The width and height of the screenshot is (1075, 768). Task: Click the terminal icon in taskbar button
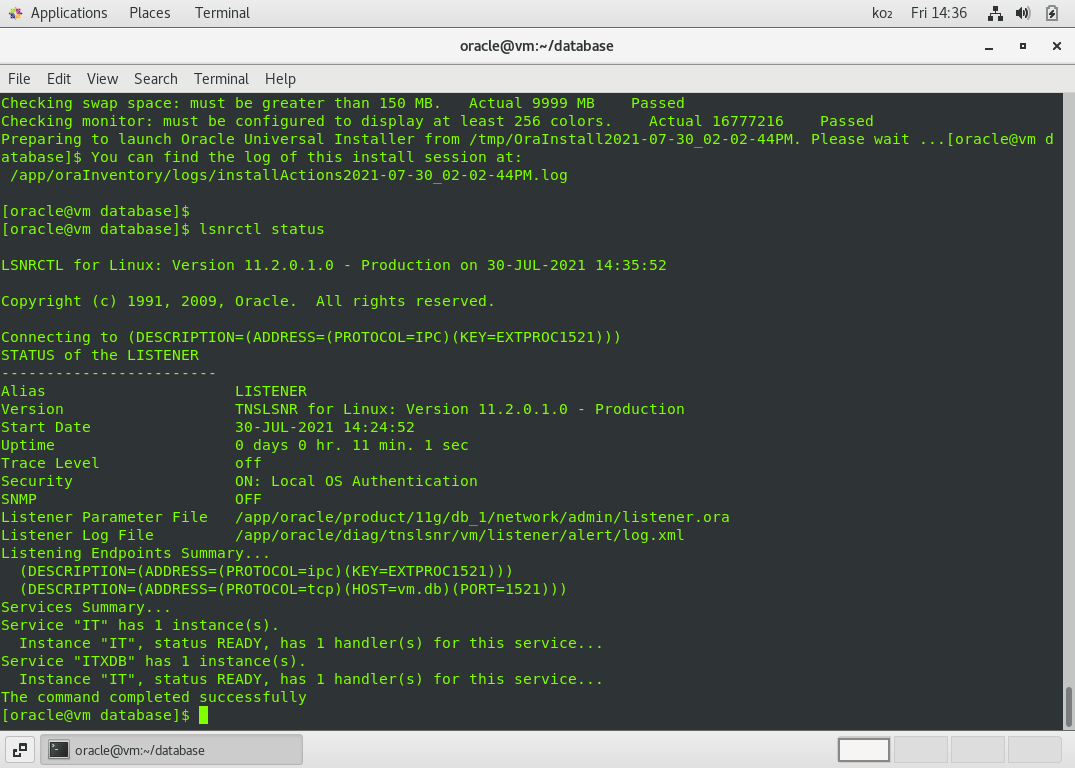tap(59, 749)
